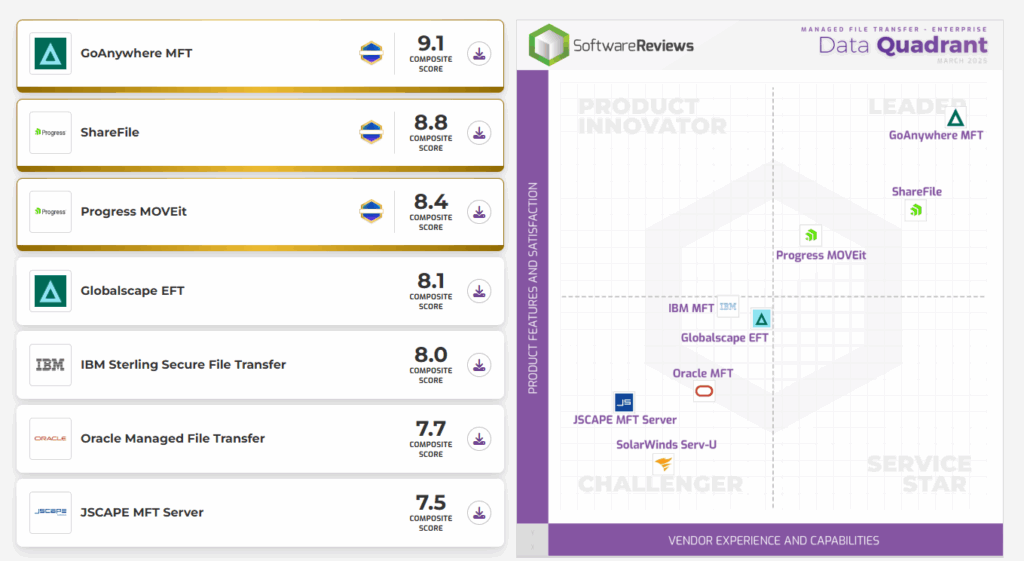Image resolution: width=1024 pixels, height=561 pixels.
Task: Click Vendor Experience and Capabilities axis label
Action: tap(773, 541)
